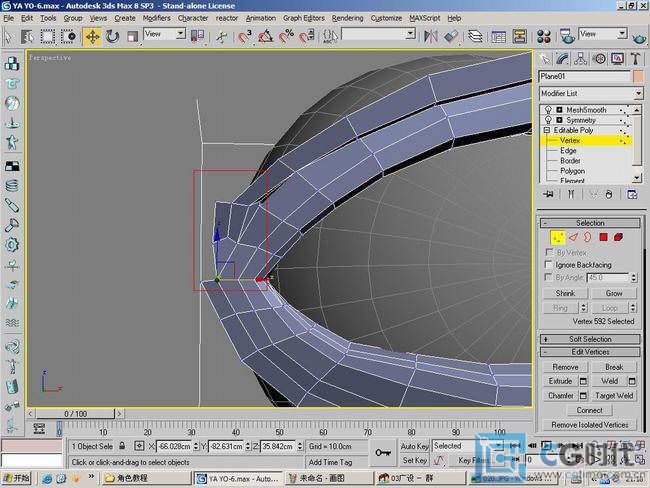Open the Create command panel tab

pyautogui.click(x=545, y=59)
